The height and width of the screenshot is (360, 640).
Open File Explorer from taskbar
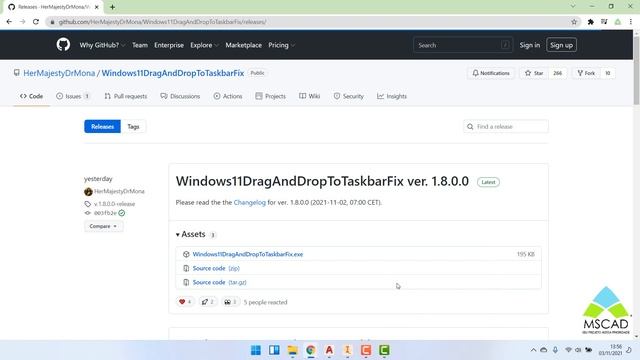click(292, 350)
